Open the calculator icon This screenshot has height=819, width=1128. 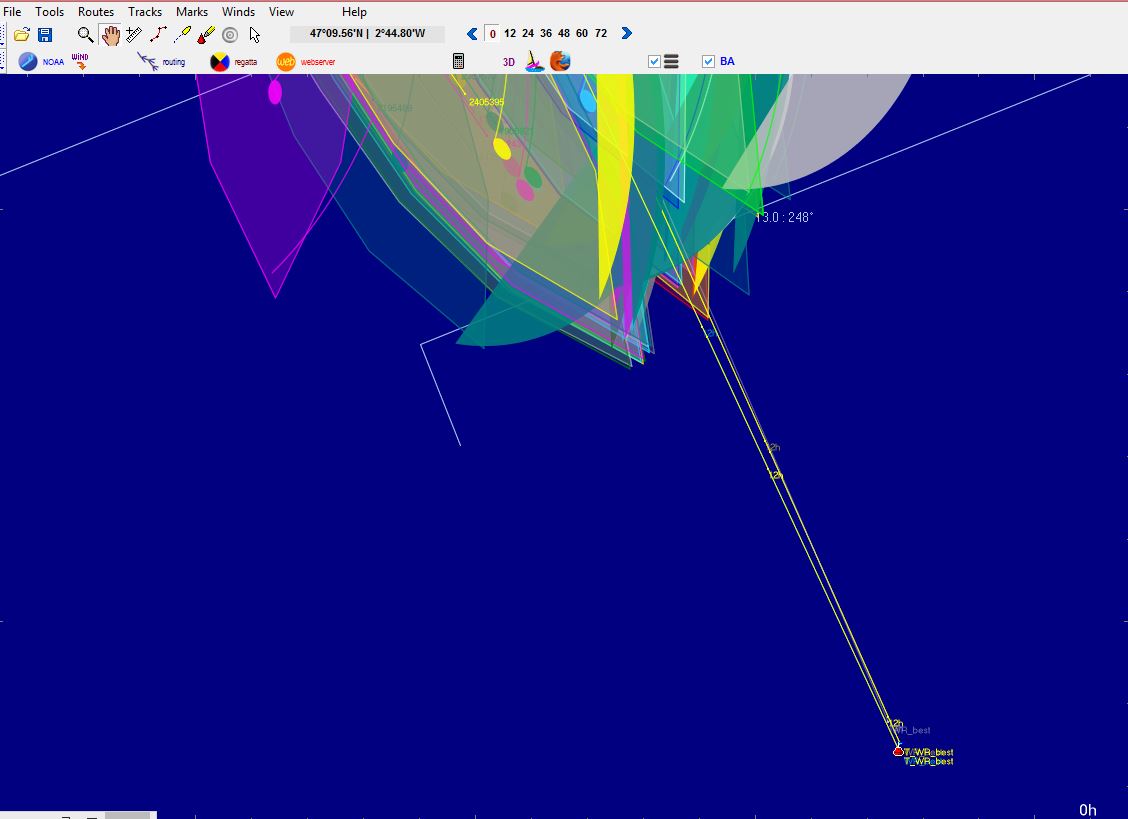tap(458, 61)
